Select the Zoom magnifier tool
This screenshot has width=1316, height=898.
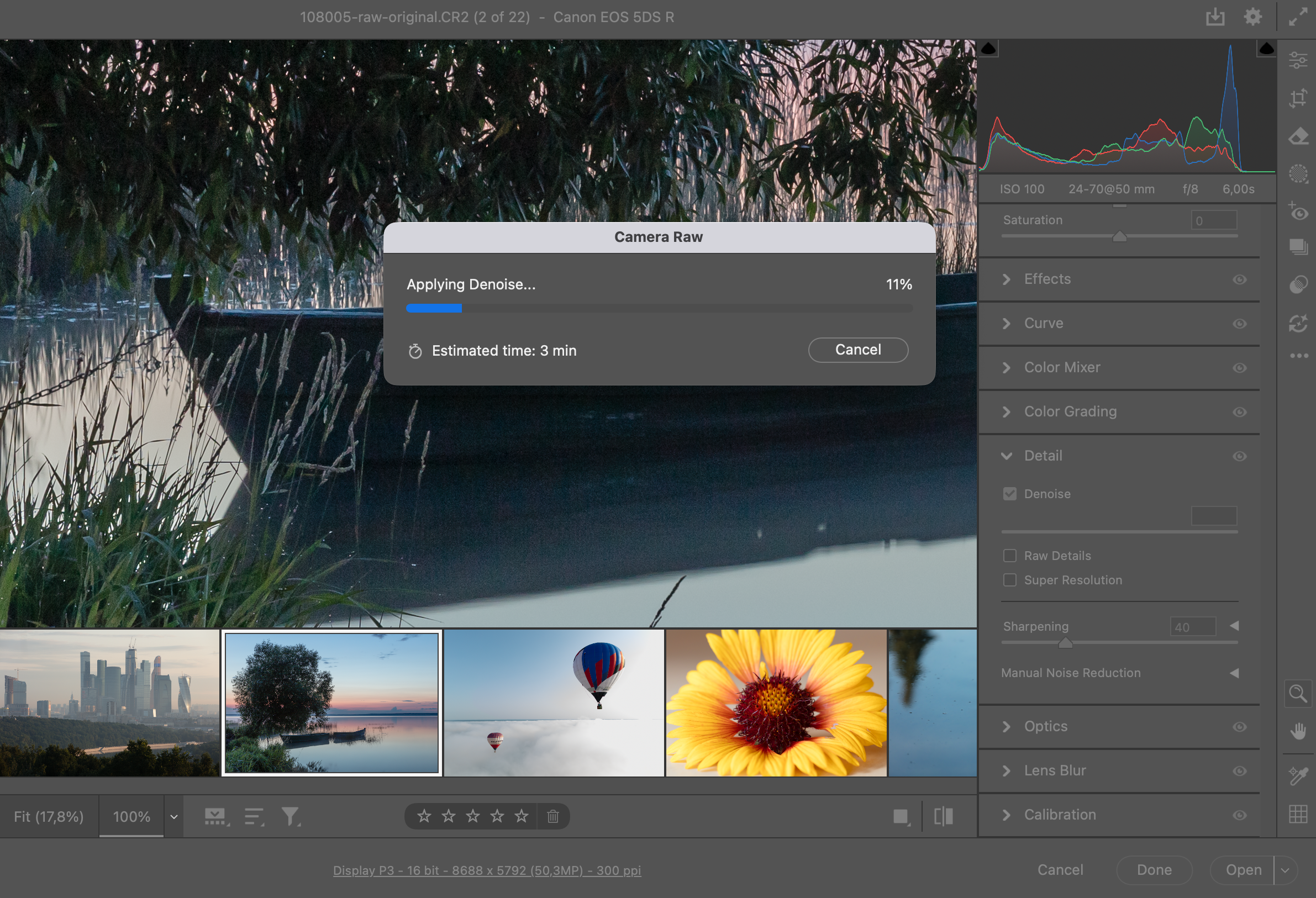point(1298,693)
